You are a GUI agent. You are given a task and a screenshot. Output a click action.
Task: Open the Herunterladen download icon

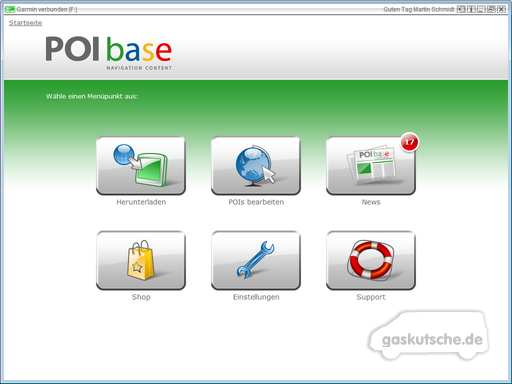click(141, 166)
